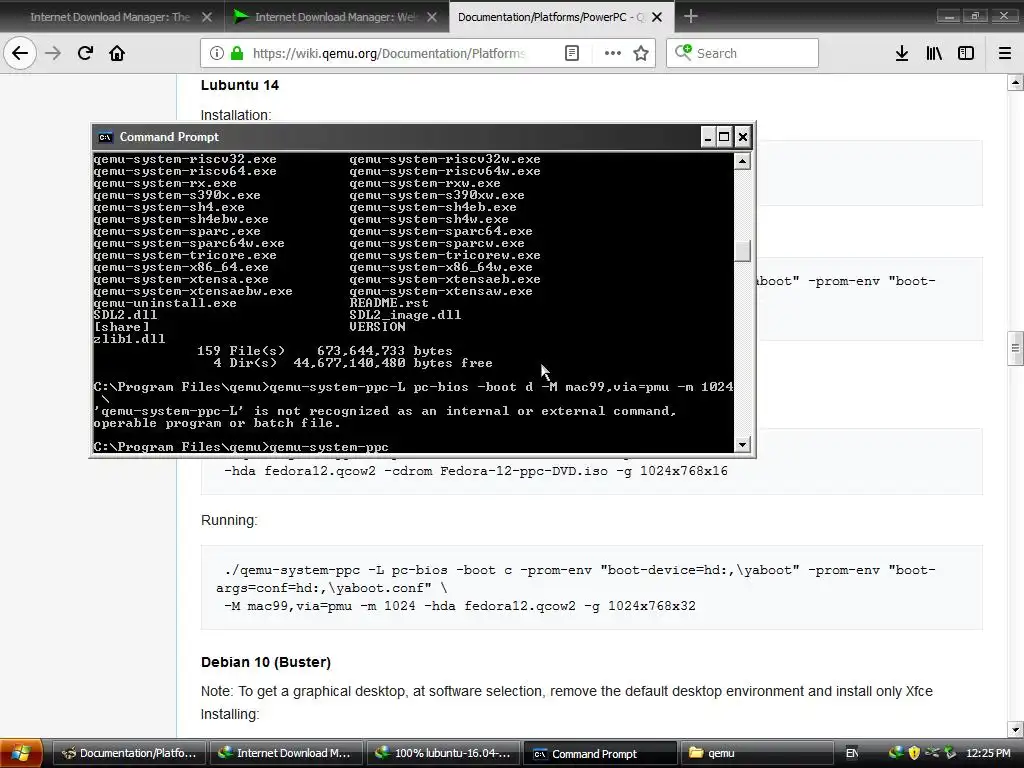Image resolution: width=1024 pixels, height=768 pixels.
Task: Reload the QEMU wiki page
Action: pyautogui.click(x=85, y=53)
